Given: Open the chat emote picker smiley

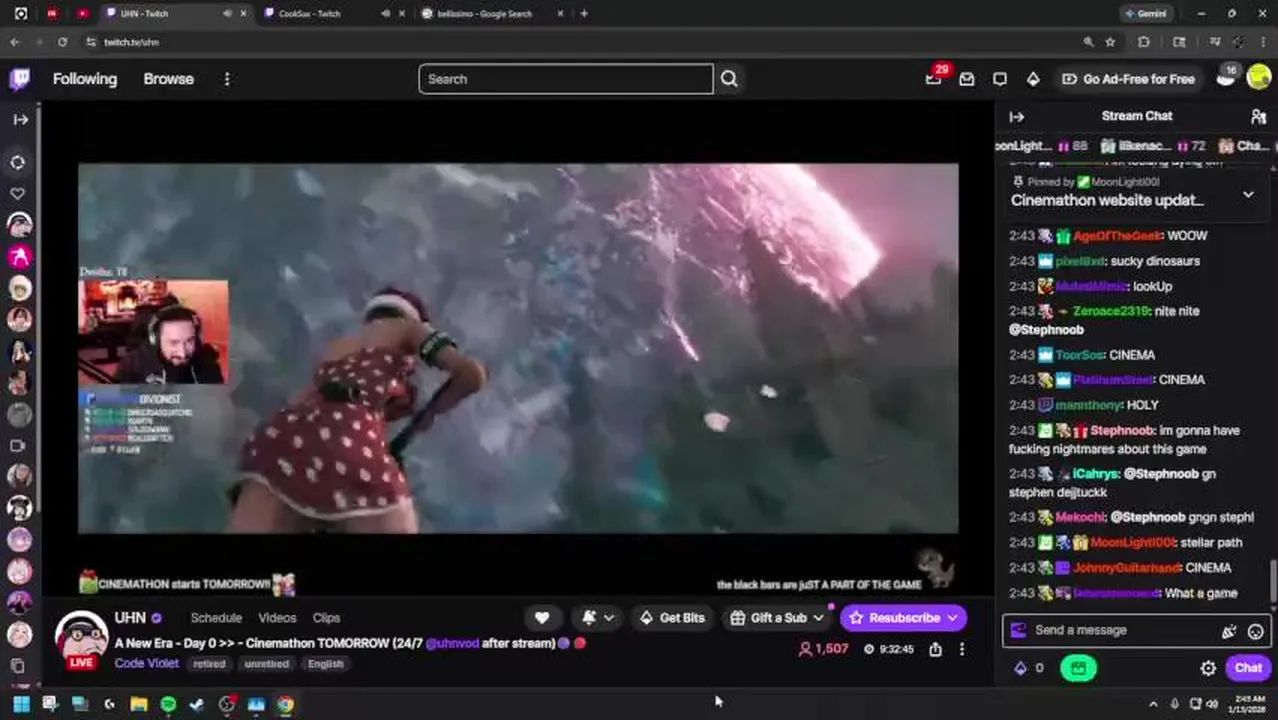Looking at the screenshot, I should click(x=1255, y=631).
